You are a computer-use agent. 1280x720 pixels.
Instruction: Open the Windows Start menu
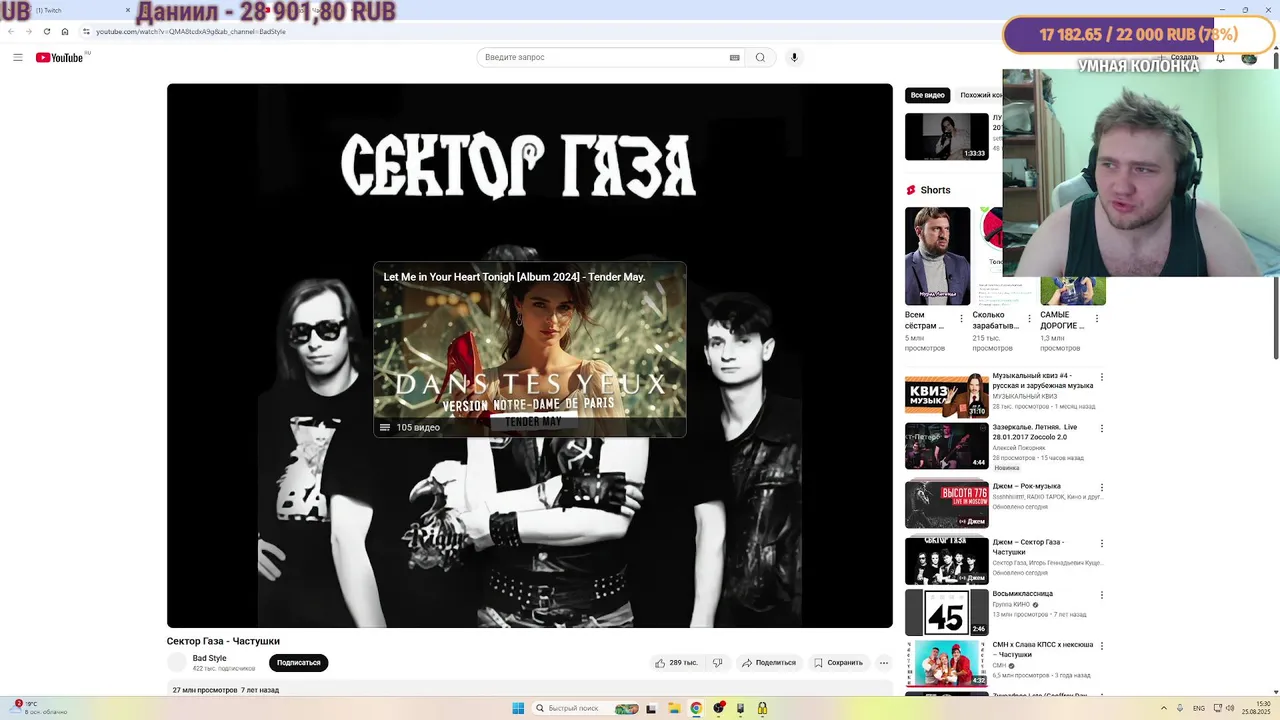518,708
